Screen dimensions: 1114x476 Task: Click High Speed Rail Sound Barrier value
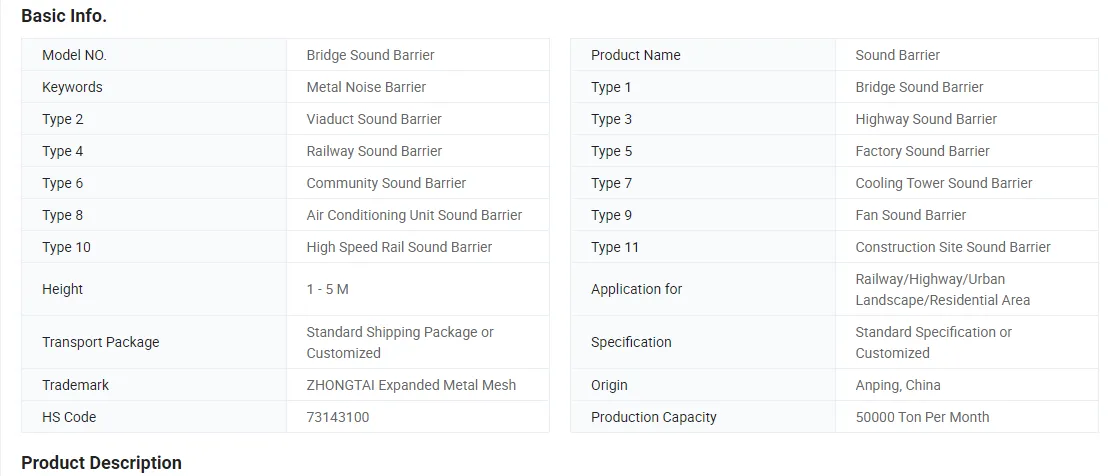[399, 247]
